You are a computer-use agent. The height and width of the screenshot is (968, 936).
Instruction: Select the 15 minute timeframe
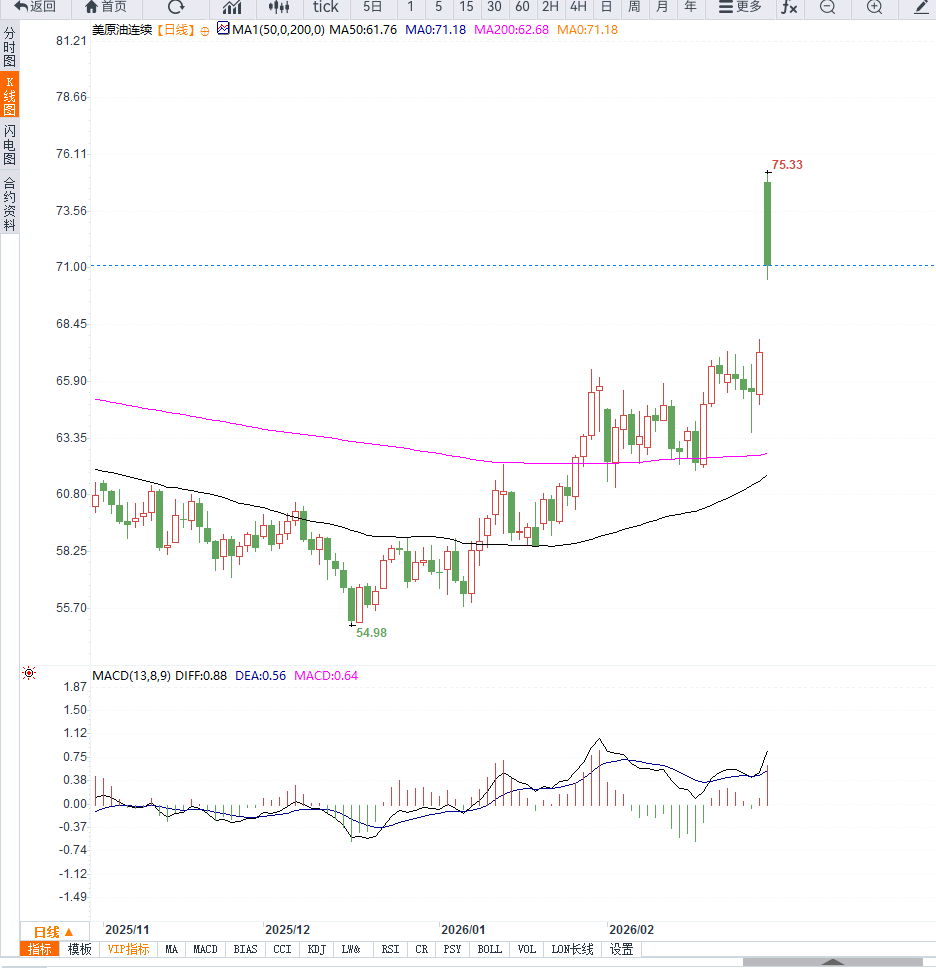point(466,7)
